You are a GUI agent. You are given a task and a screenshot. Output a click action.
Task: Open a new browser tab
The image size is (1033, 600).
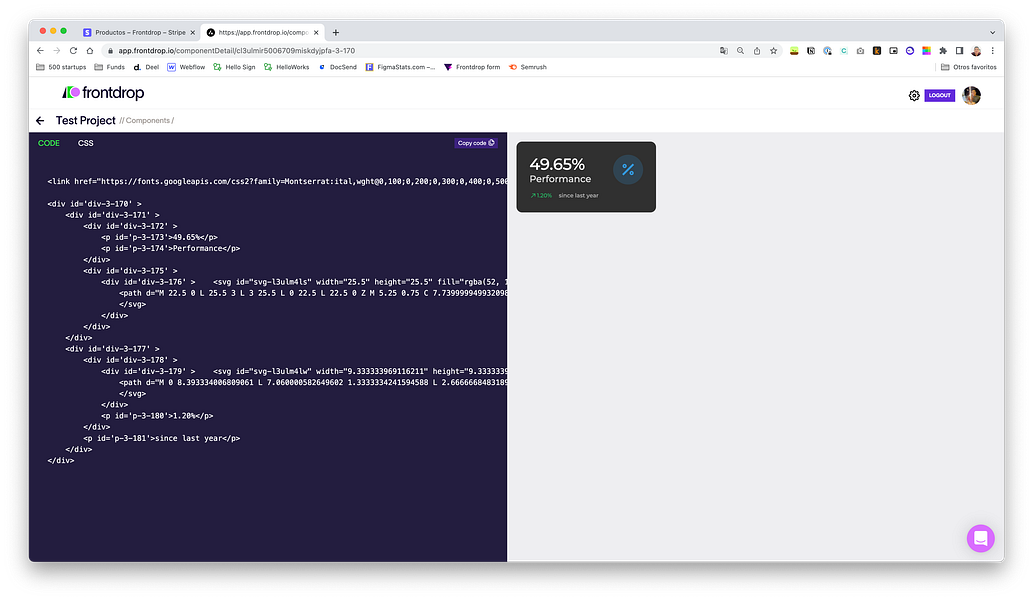point(336,32)
